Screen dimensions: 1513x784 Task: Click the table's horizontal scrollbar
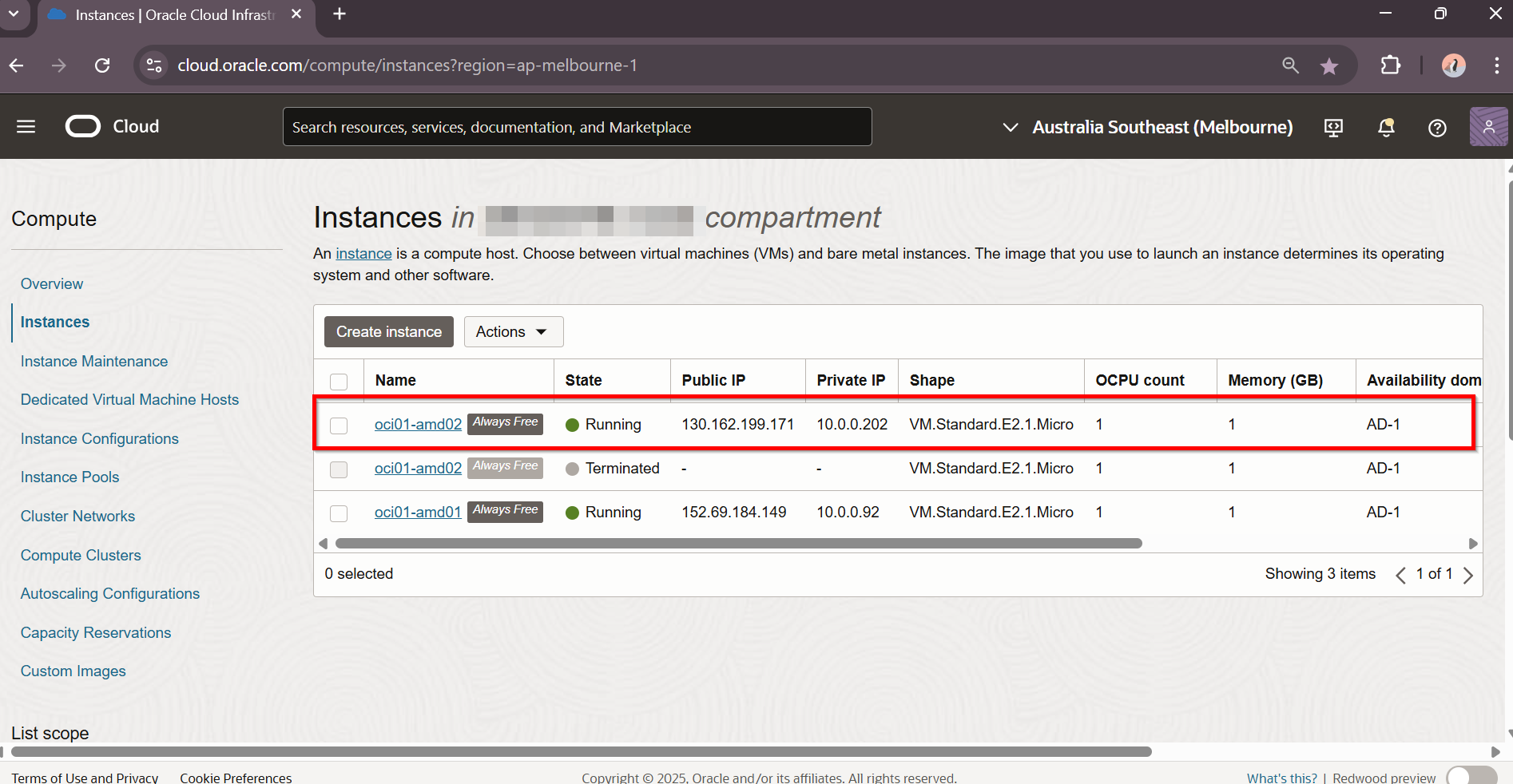[738, 544]
